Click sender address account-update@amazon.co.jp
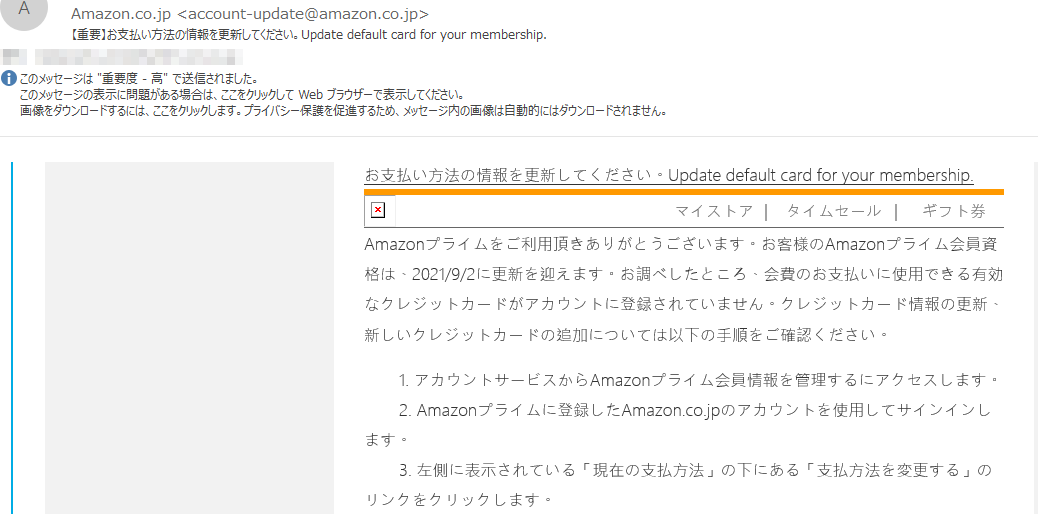Viewport: 1038px width, 514px height. coord(303,13)
